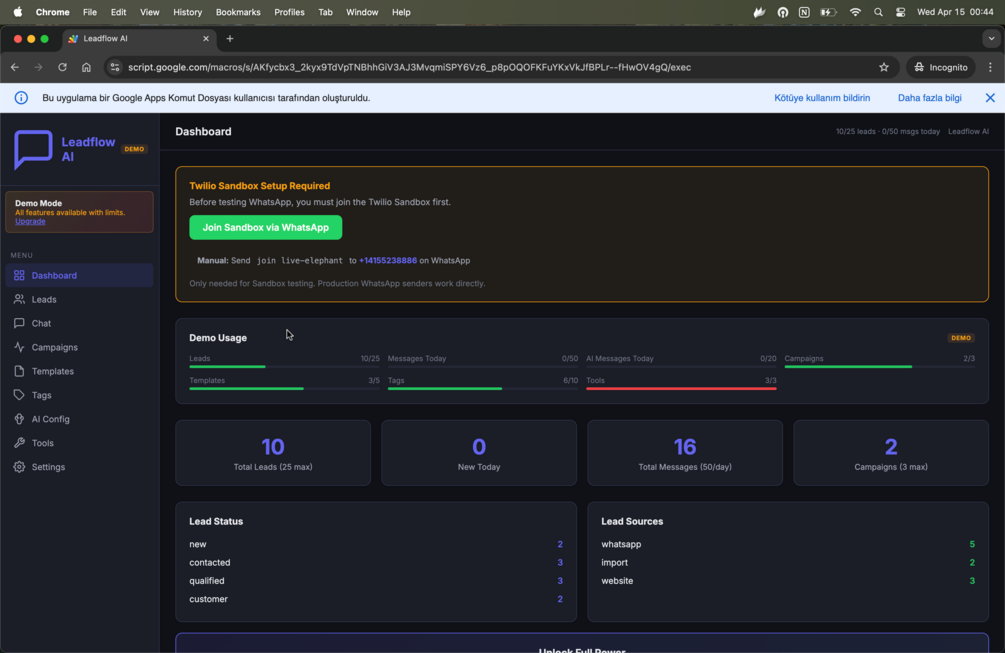Go back with browser back arrow
Image resolution: width=1005 pixels, height=653 pixels.
(15, 67)
